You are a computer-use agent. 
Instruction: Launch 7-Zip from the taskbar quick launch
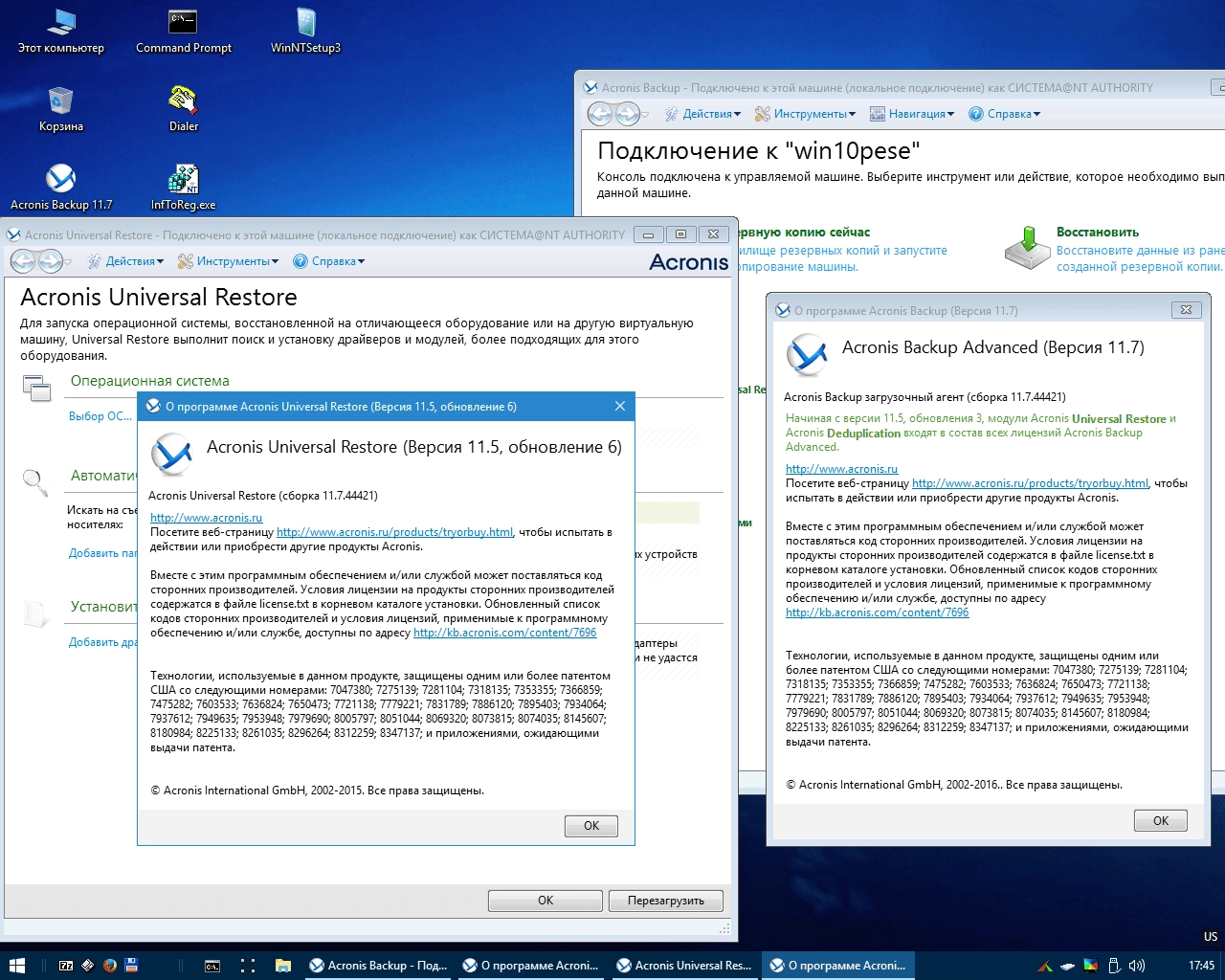65,966
